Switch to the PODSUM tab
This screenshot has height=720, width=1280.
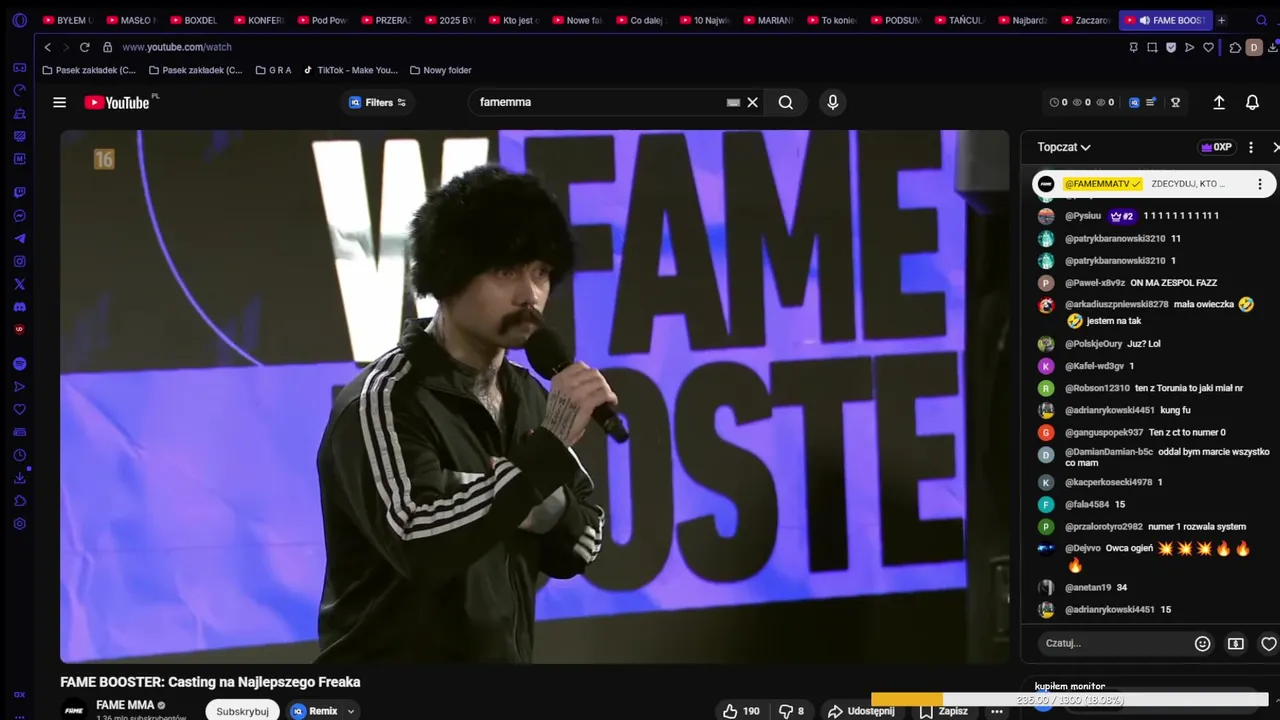[895, 20]
